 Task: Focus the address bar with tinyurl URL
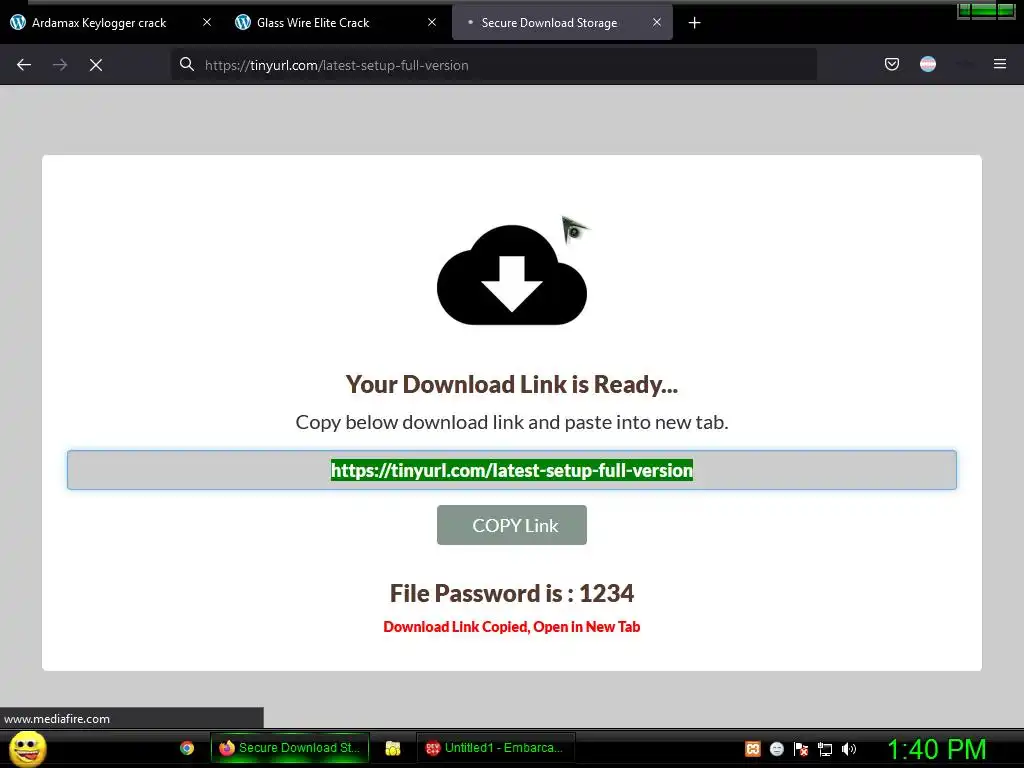pyautogui.click(x=494, y=65)
